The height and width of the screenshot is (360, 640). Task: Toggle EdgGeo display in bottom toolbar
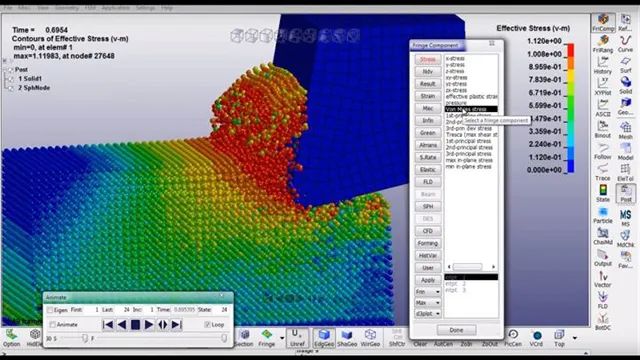click(324, 338)
